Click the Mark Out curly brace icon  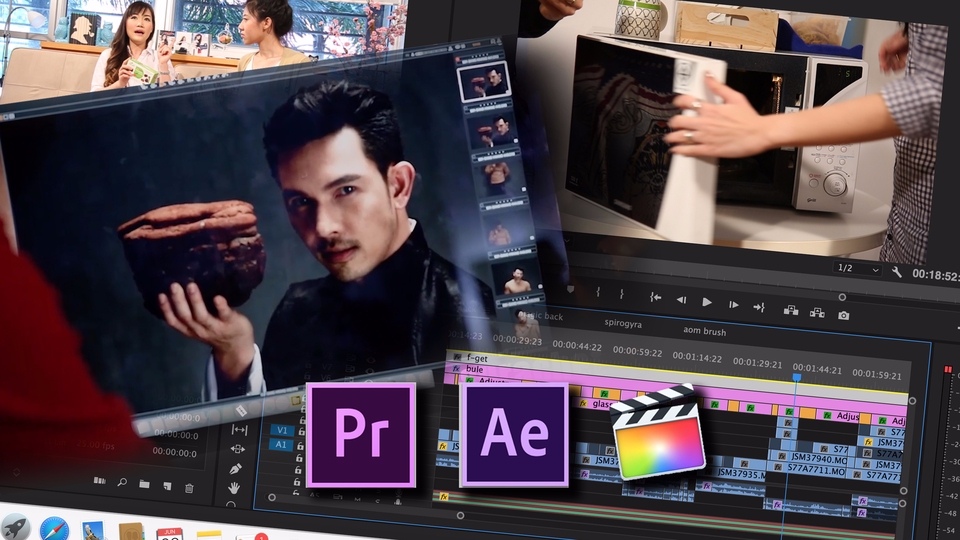[621, 294]
